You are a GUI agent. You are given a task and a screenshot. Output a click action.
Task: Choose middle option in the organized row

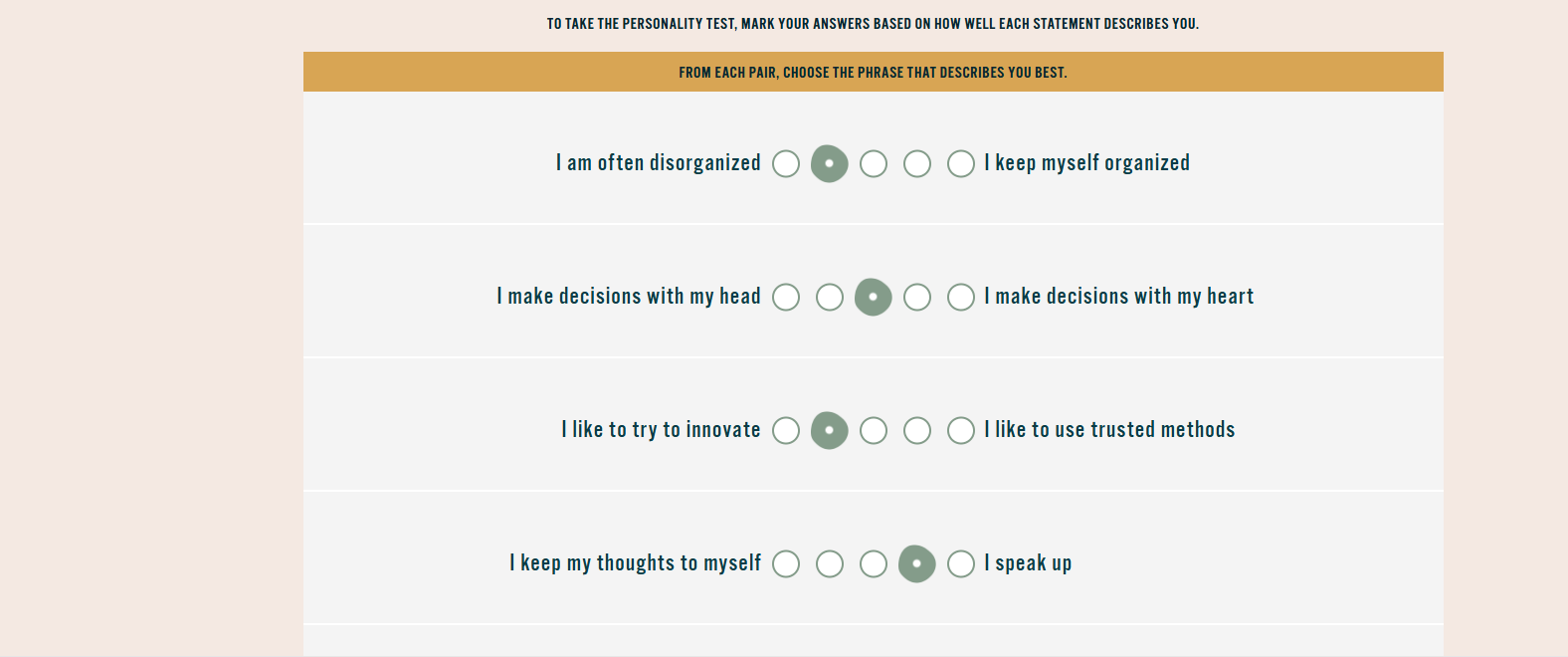pyautogui.click(x=874, y=164)
